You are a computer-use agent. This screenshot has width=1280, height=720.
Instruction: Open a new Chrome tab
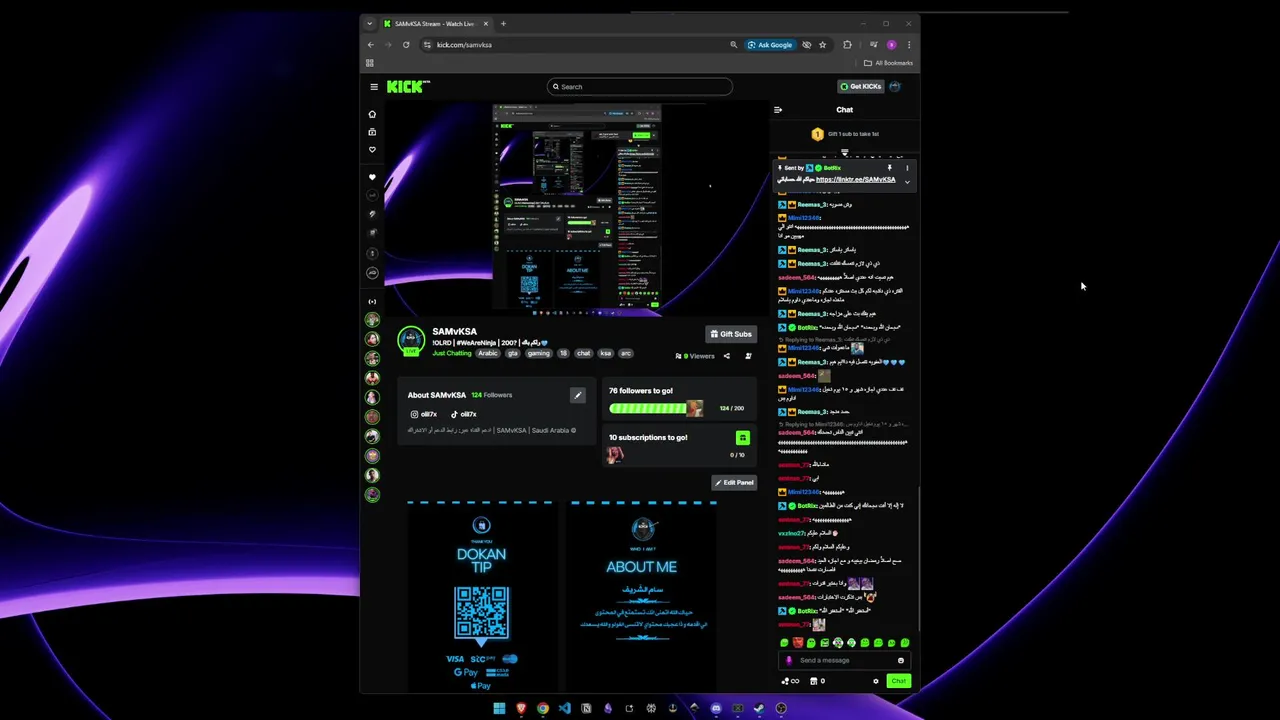pos(503,24)
